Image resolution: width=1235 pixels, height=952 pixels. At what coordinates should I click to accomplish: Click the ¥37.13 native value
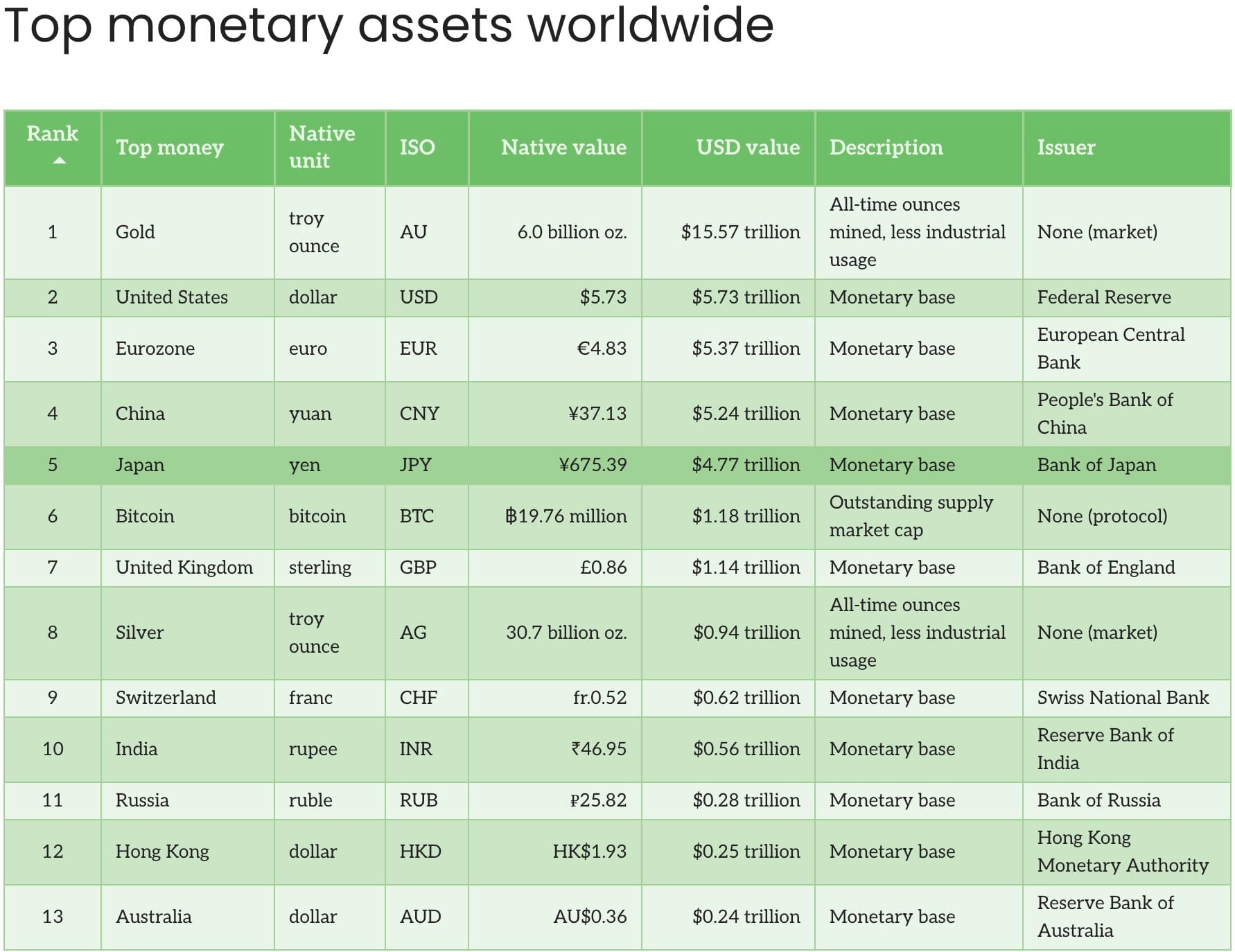(597, 414)
